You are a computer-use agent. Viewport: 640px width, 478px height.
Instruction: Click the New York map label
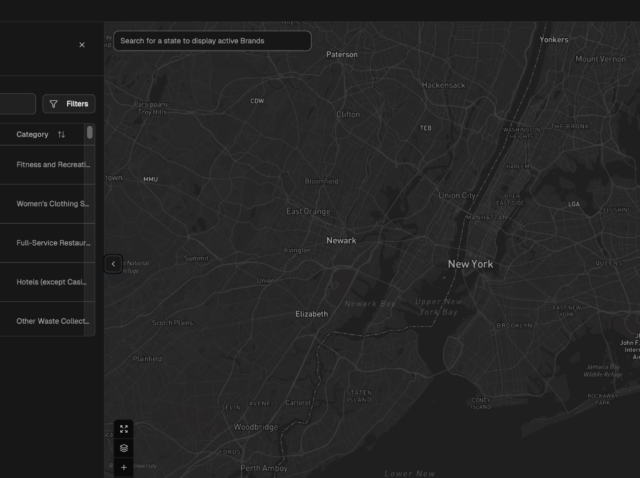[x=471, y=264]
